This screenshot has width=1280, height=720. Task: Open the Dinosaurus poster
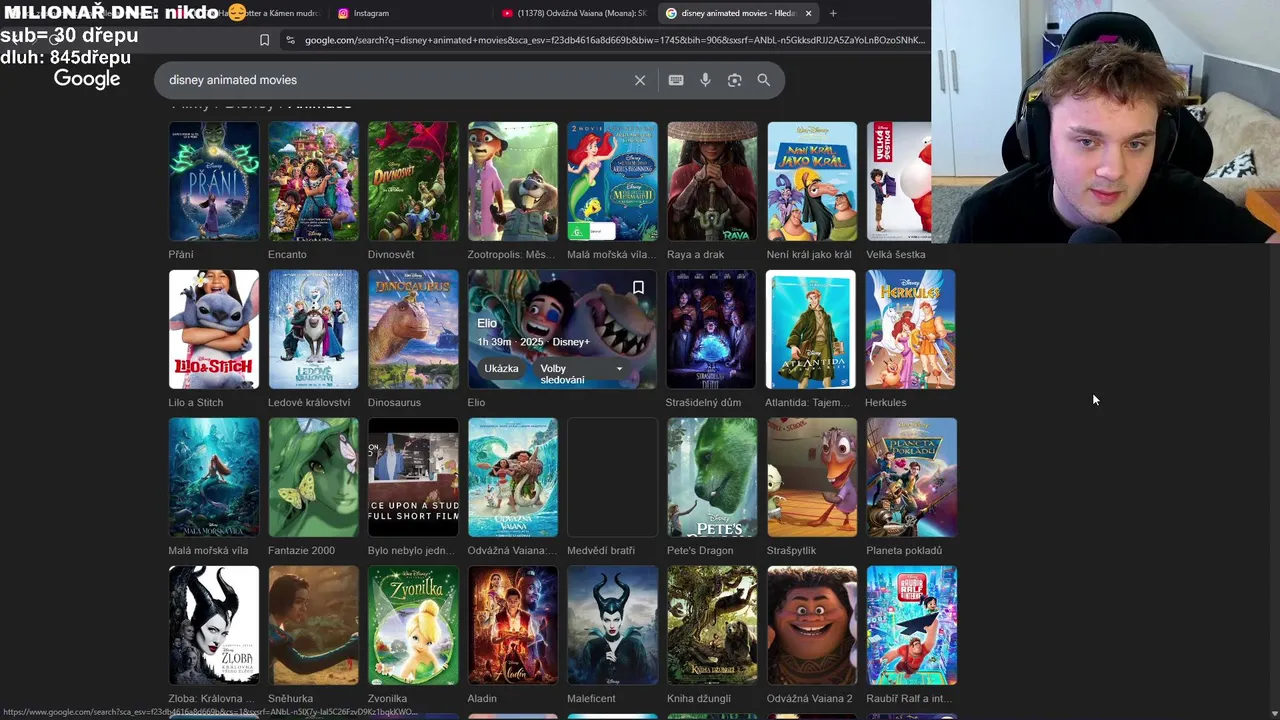pyautogui.click(x=413, y=329)
